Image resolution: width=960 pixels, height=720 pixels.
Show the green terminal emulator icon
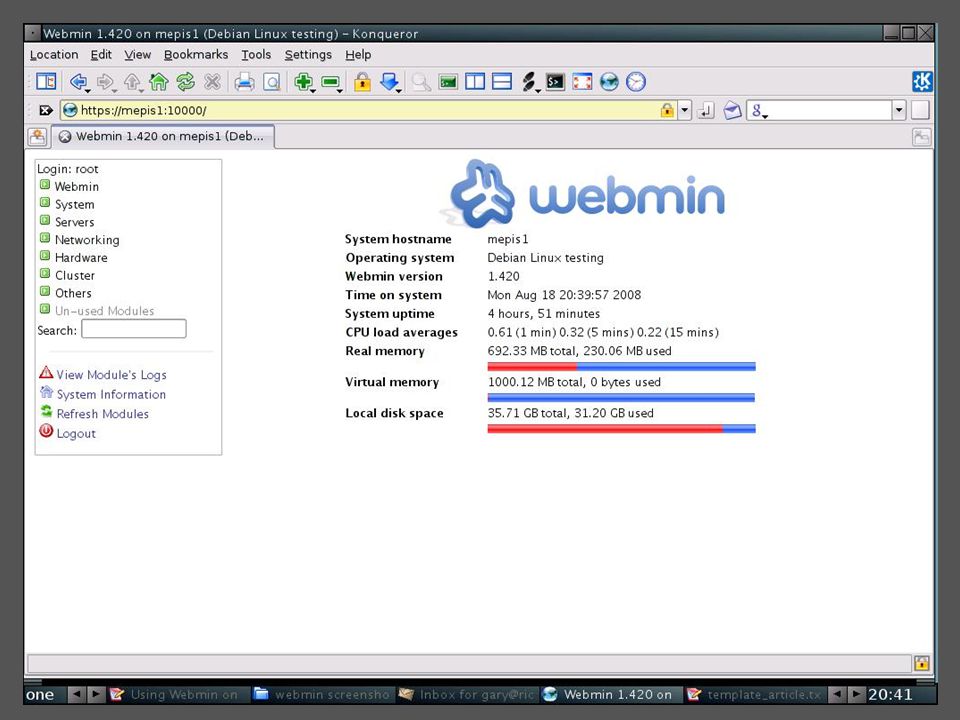448,81
